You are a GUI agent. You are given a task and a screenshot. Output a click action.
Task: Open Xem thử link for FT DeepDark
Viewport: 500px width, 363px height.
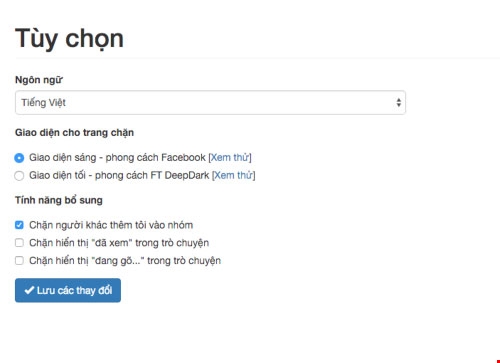pyautogui.click(x=234, y=175)
